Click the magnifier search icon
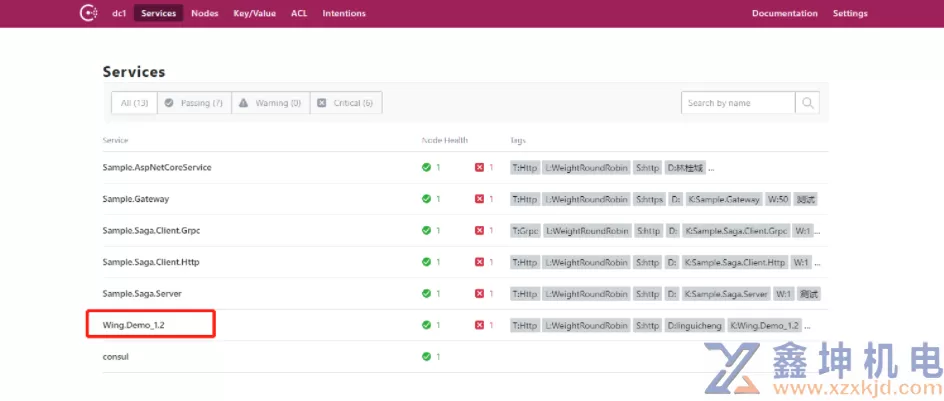Screen dimensions: 944x401 click(x=807, y=103)
